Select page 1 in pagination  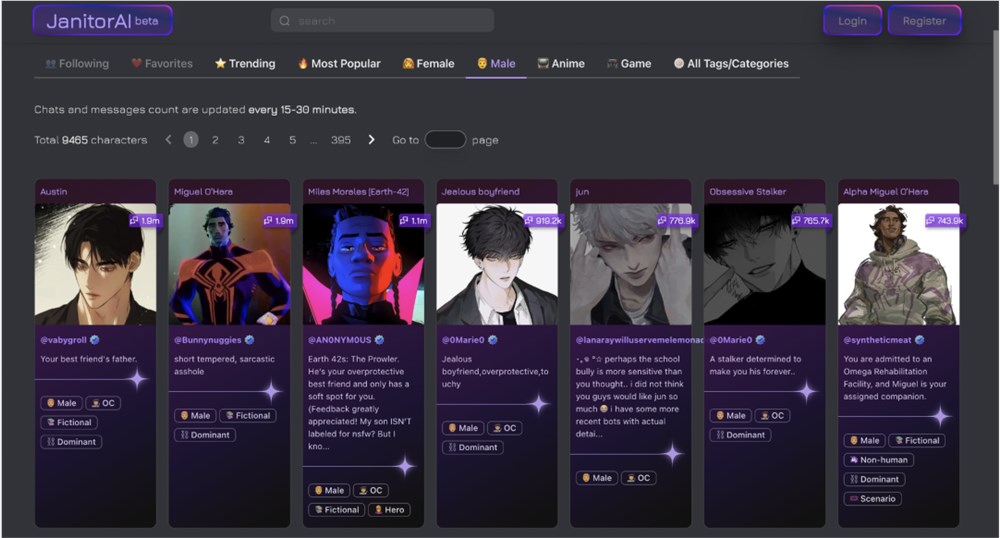pos(191,140)
